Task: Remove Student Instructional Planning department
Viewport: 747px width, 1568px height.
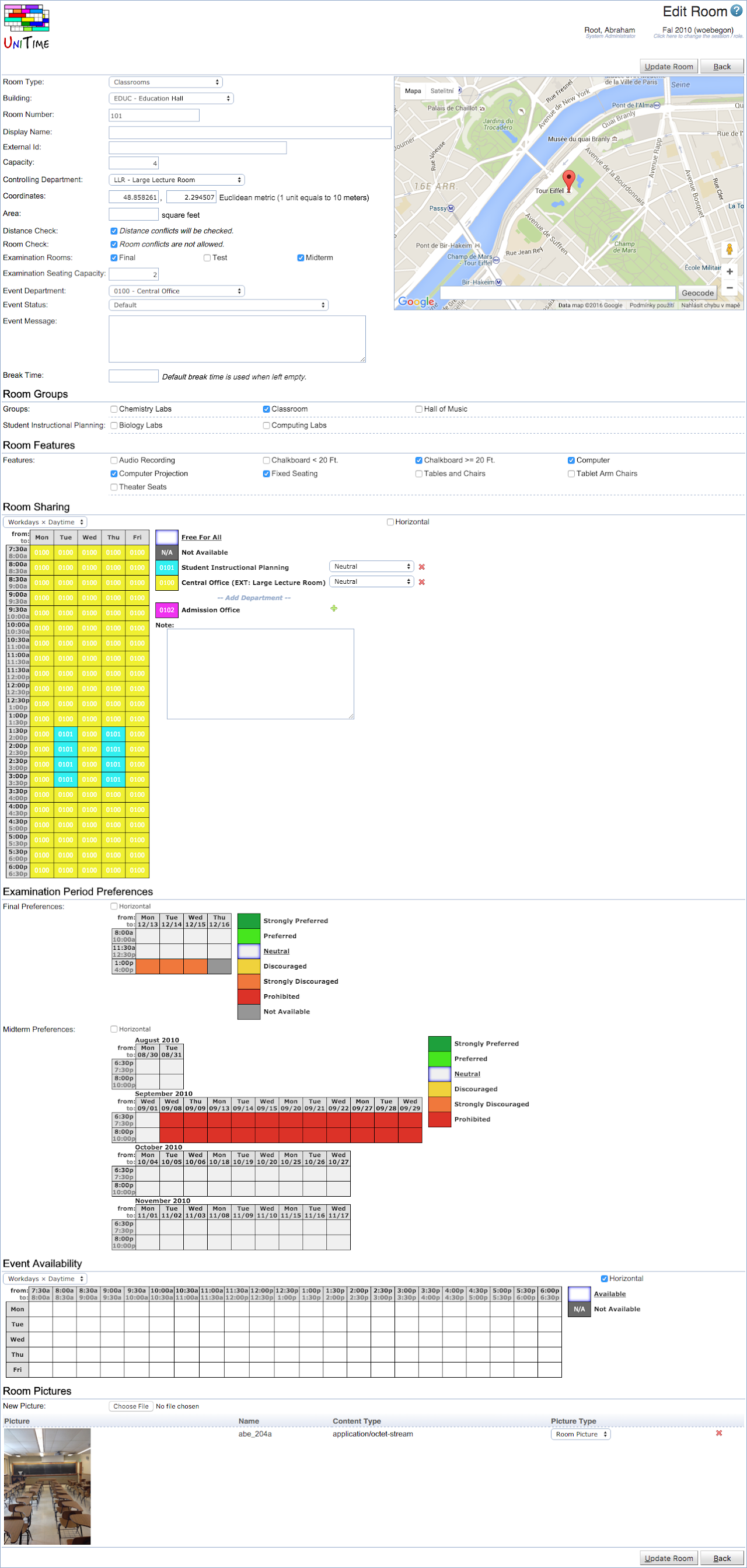Action: 421,567
